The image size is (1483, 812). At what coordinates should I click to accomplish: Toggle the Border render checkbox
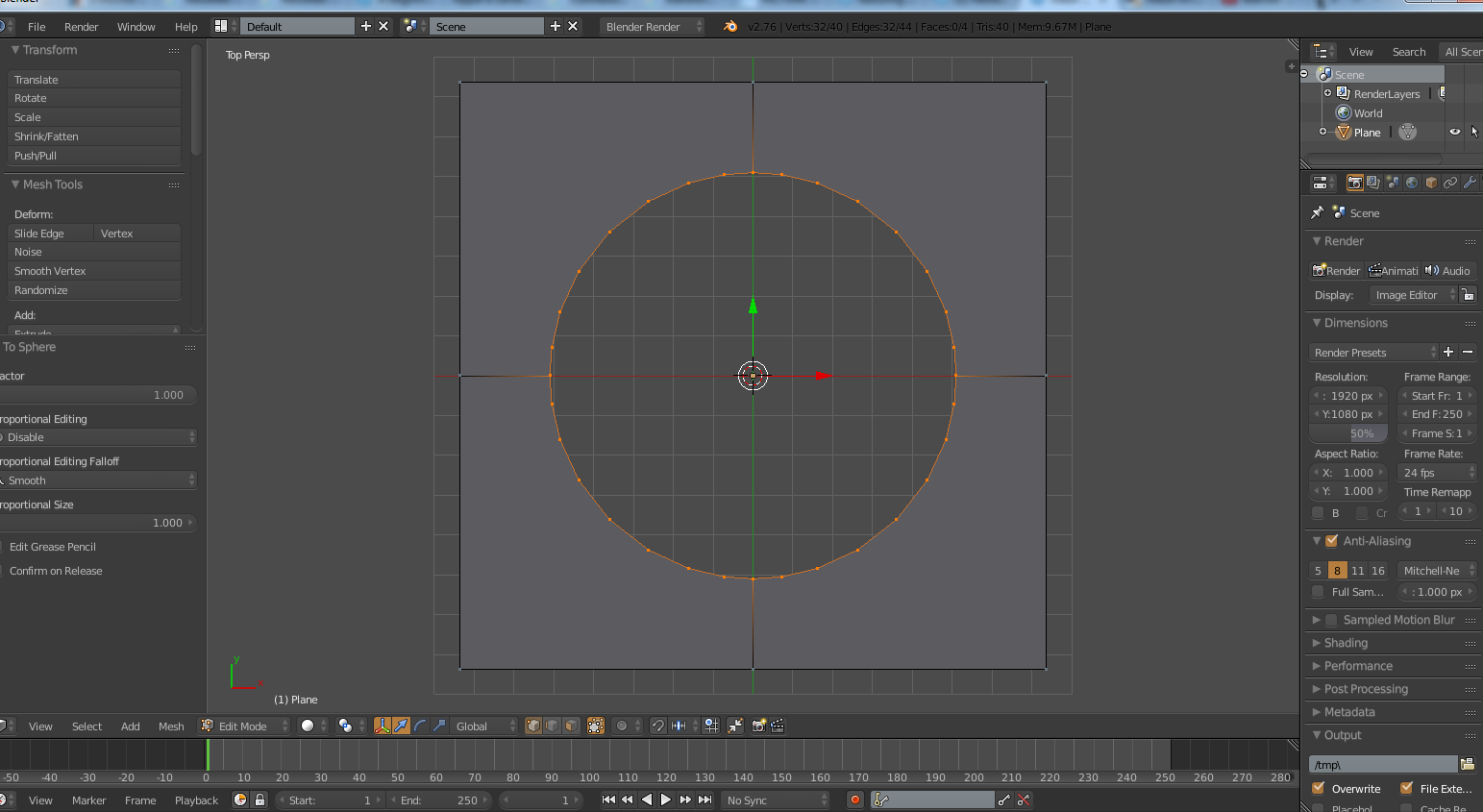pyautogui.click(x=1318, y=512)
